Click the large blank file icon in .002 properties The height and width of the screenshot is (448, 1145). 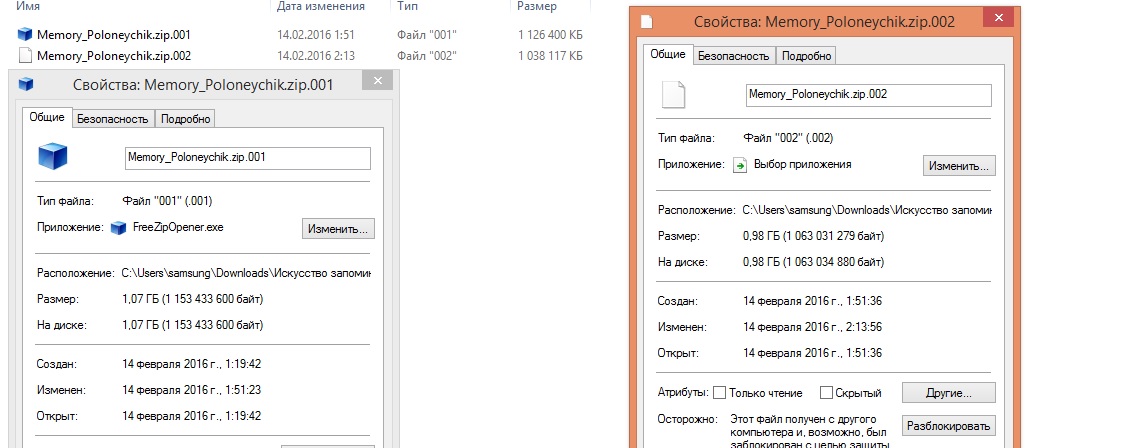click(x=674, y=94)
